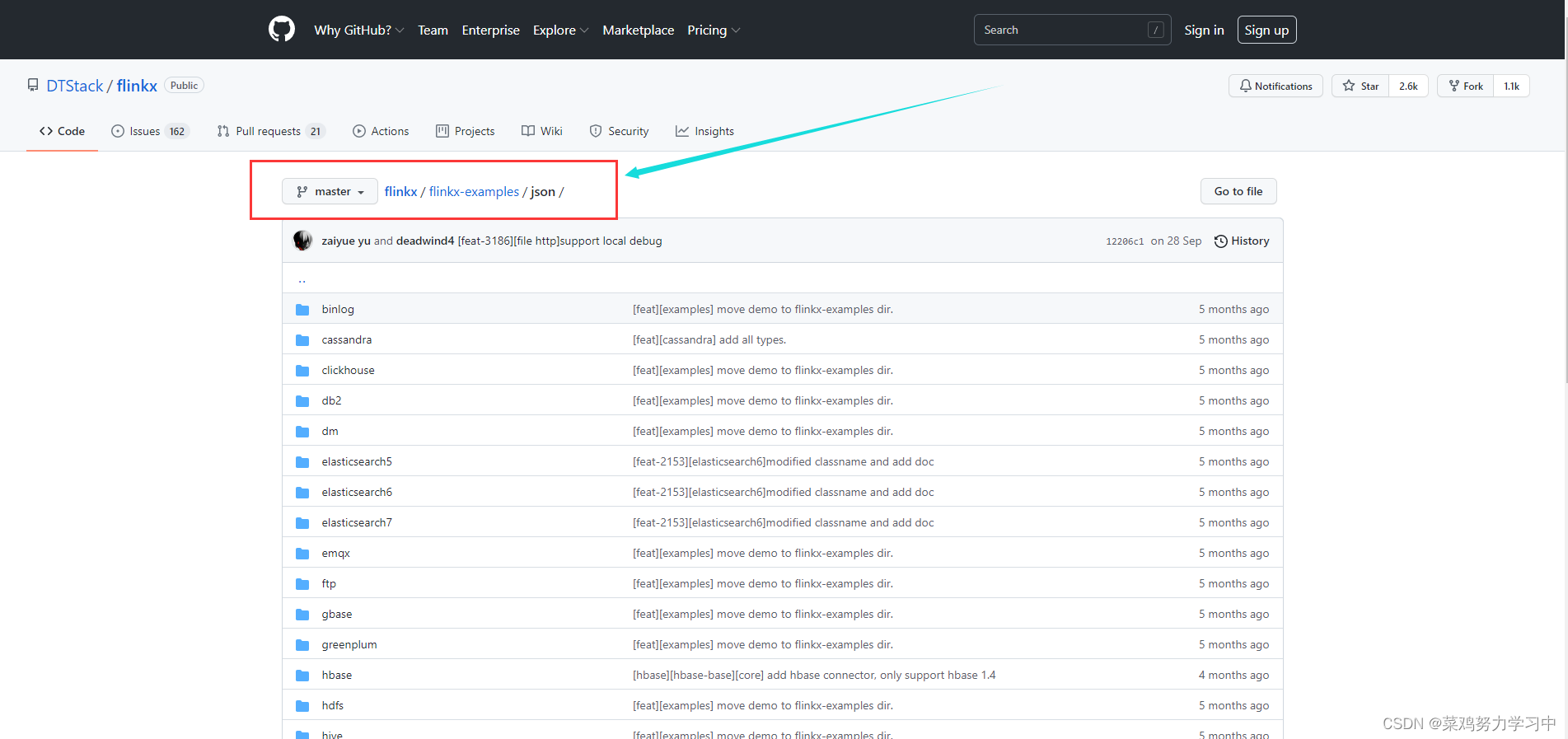Switch to the Pull requests tab
The image size is (1568, 739).
click(x=271, y=131)
